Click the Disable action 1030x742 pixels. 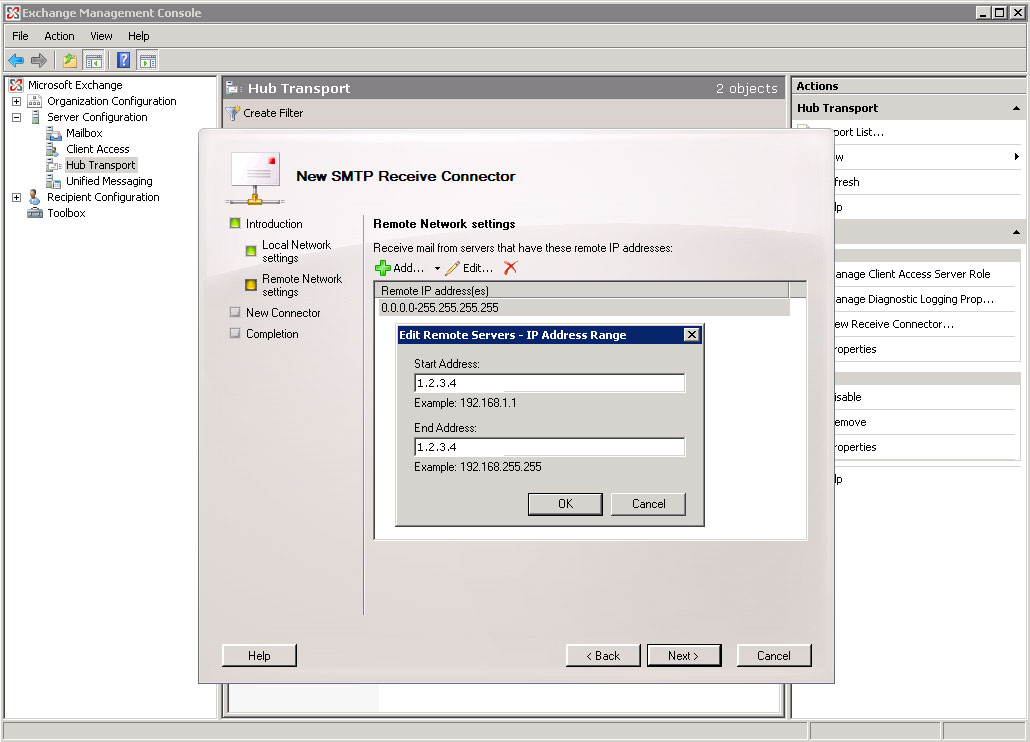tap(847, 397)
